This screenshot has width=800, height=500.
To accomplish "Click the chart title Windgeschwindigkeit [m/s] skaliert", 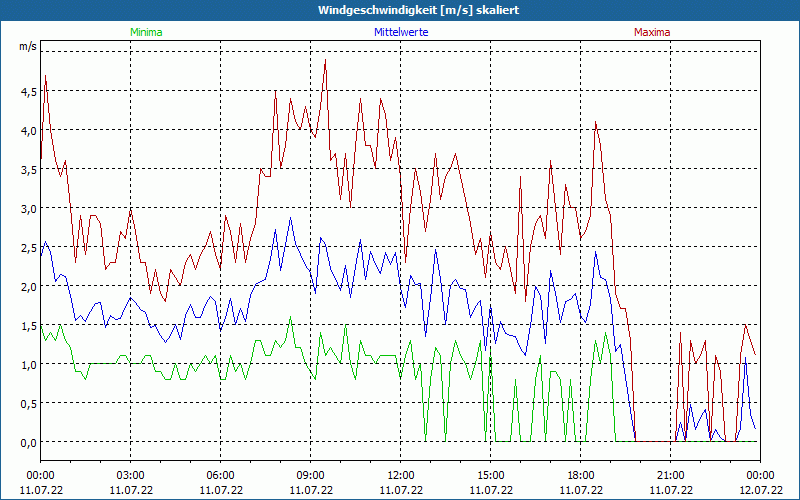I will point(418,10).
